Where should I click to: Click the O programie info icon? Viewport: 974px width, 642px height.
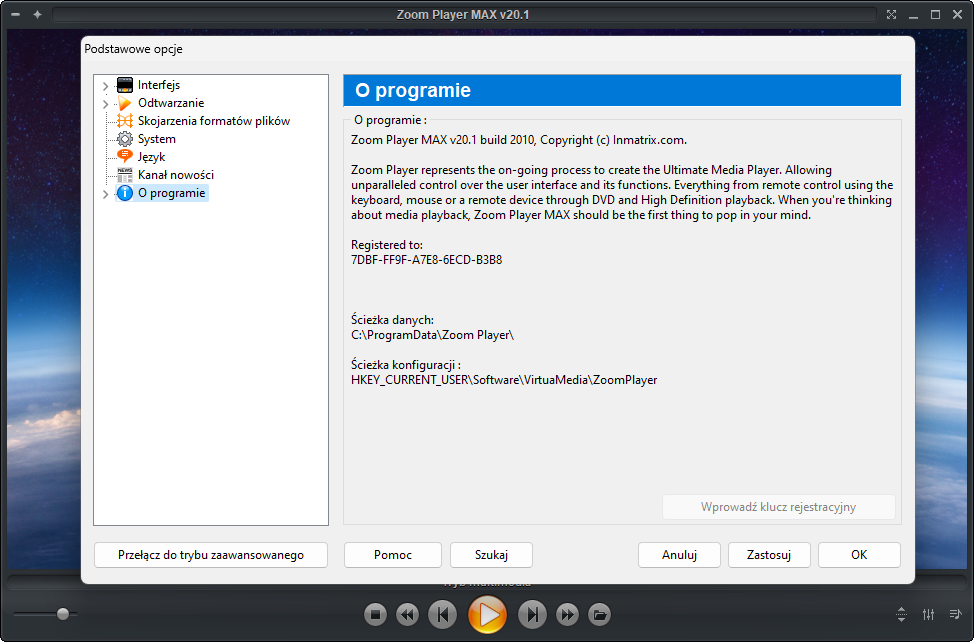[x=125, y=193]
